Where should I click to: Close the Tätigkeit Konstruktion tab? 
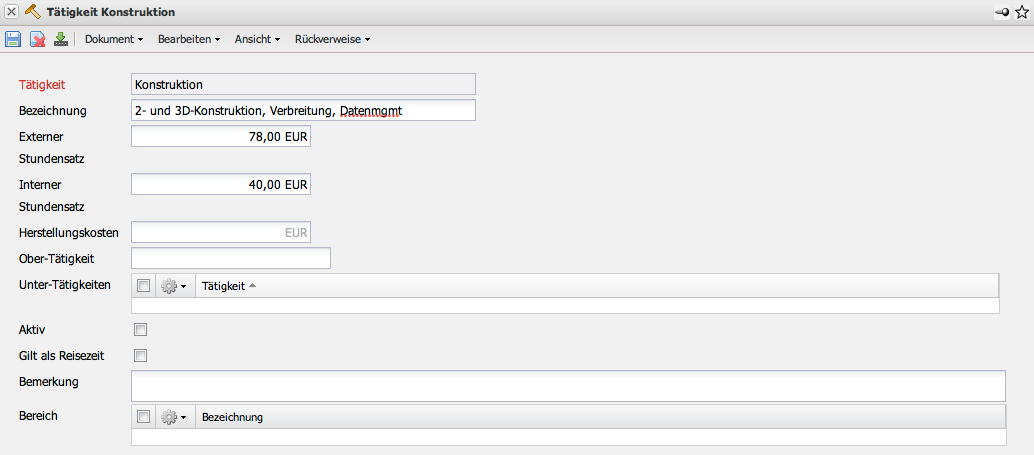coord(12,12)
